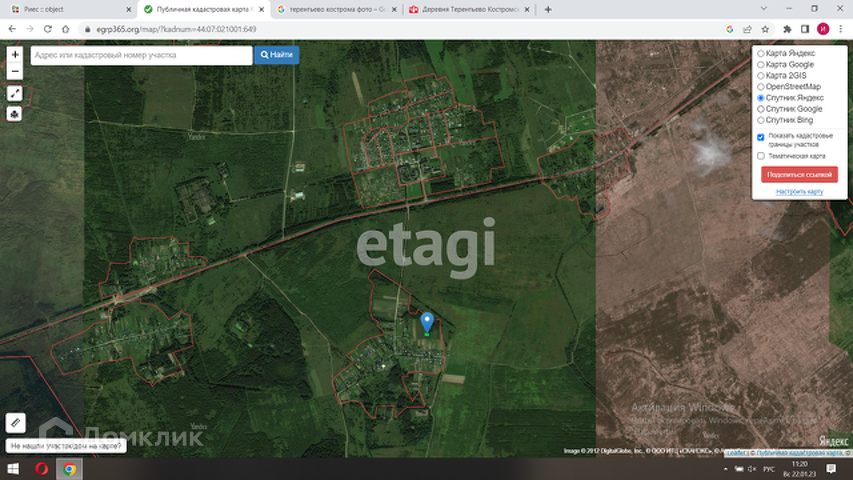The width and height of the screenshot is (853, 480).
Task: Select Спутник Яндекс satellite layer
Action: [x=791, y=98]
